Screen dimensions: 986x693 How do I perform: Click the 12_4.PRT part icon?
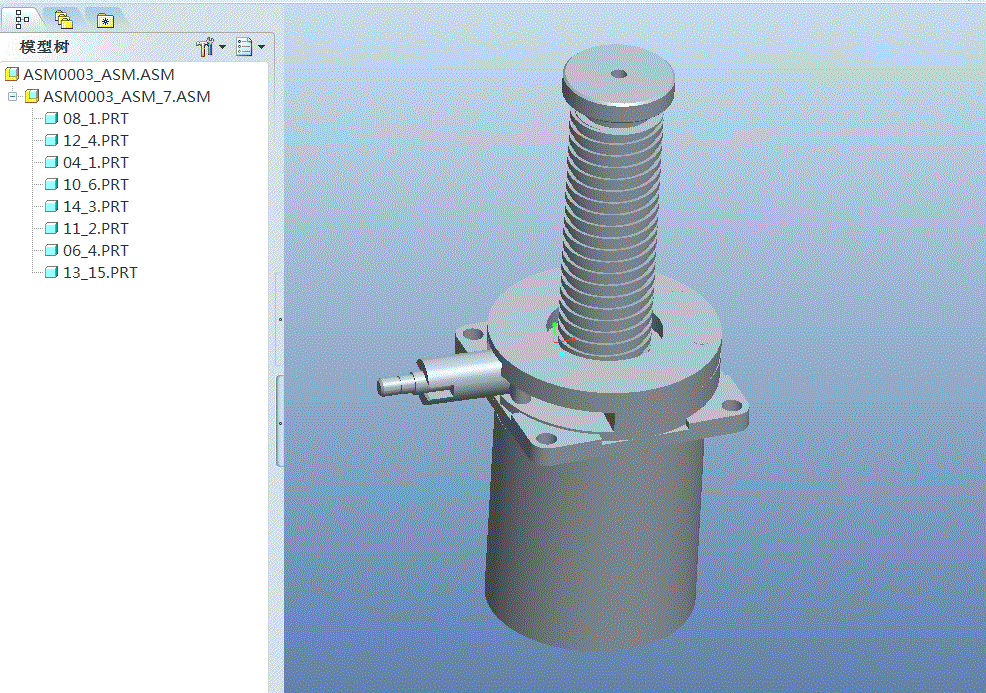(x=52, y=140)
